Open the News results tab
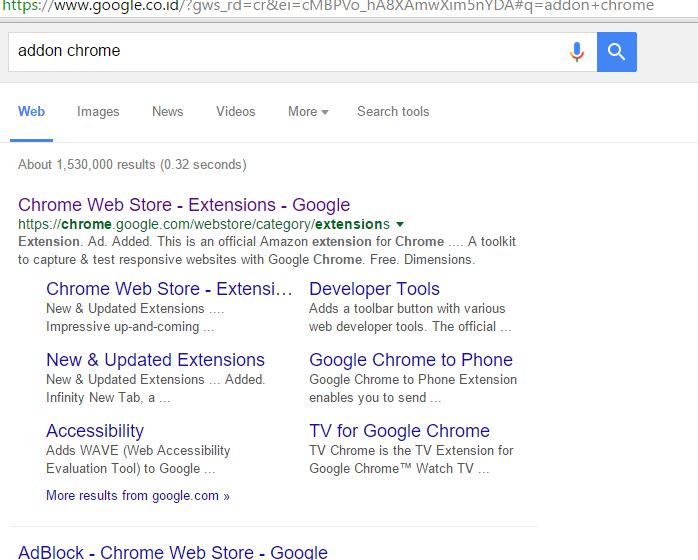Image resolution: width=698 pixels, height=560 pixels. tap(167, 112)
